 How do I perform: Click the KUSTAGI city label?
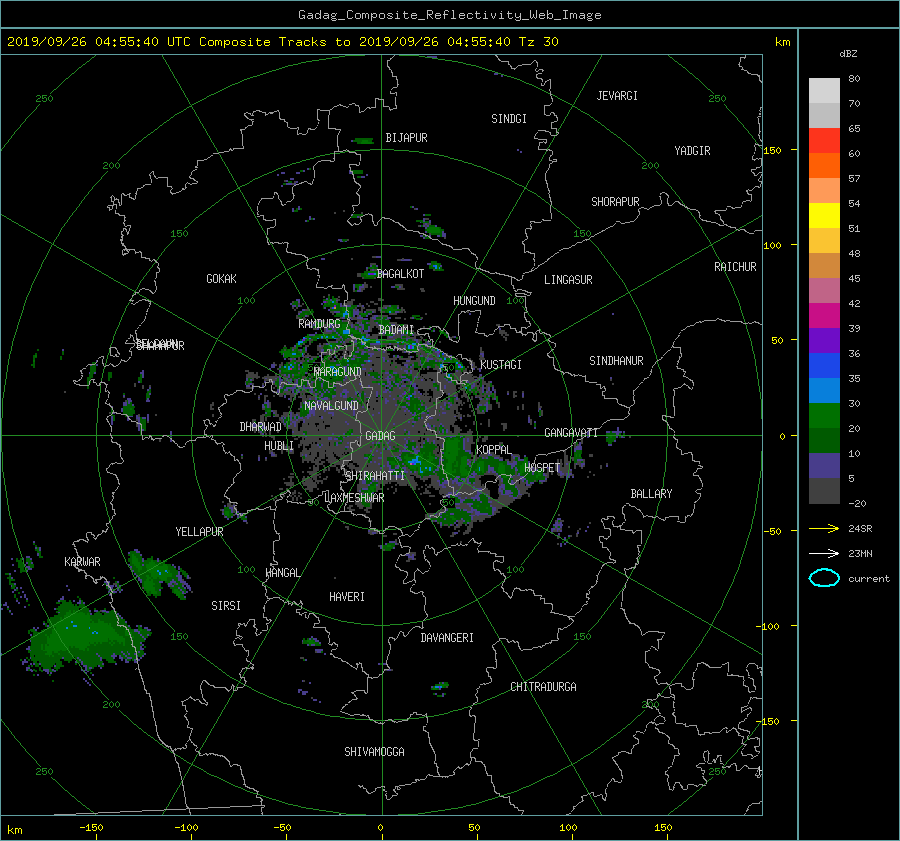[x=501, y=365]
